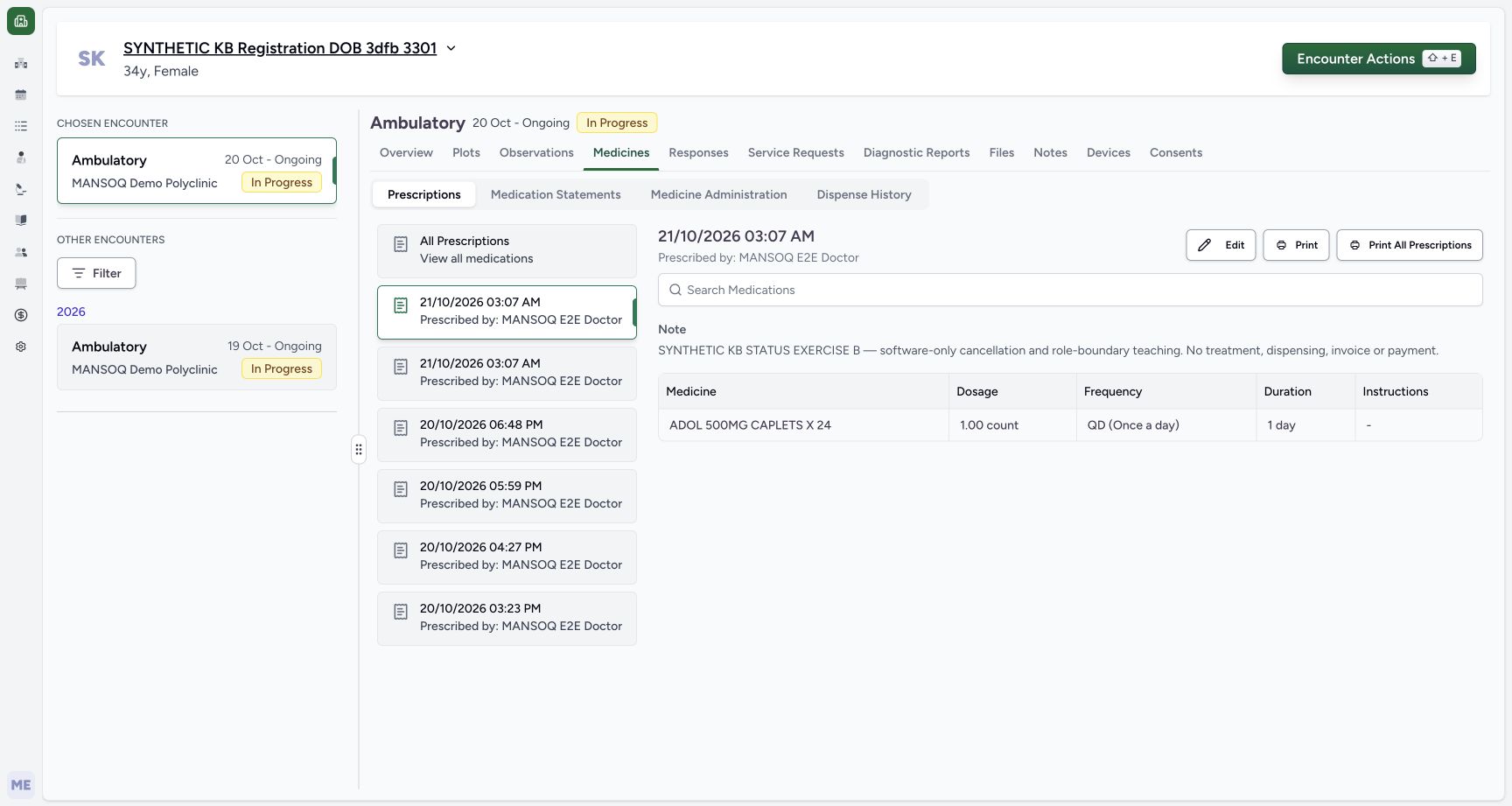Click the panel resize grip handle
1512x806 pixels.
pos(359,449)
